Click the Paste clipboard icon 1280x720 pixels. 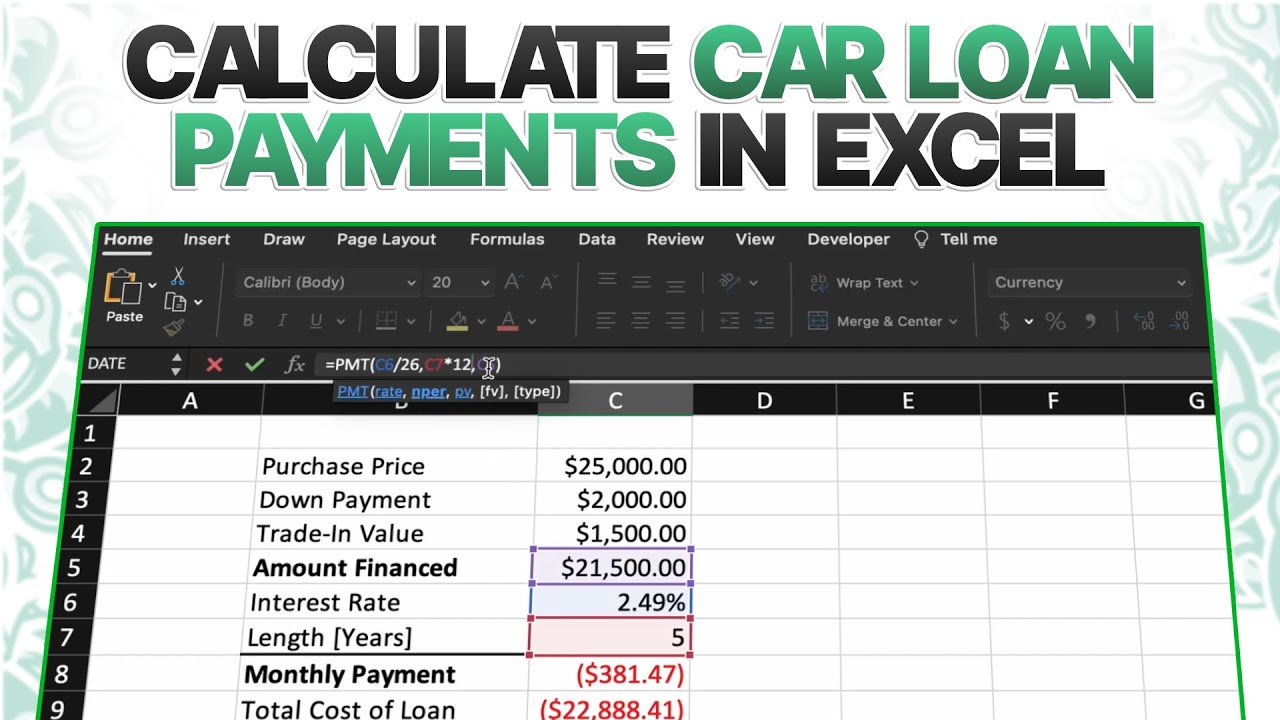[124, 287]
